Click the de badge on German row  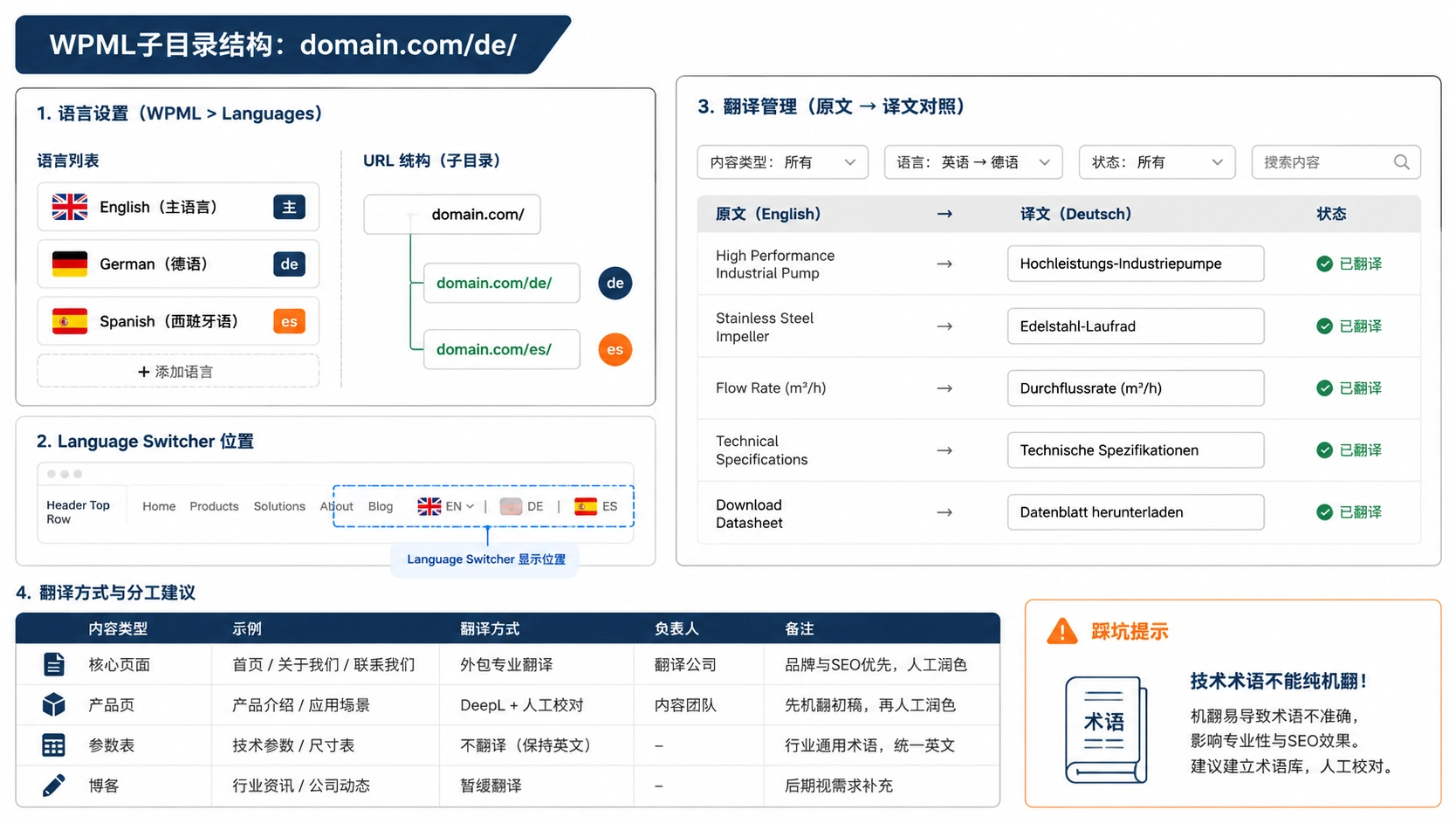coord(289,264)
